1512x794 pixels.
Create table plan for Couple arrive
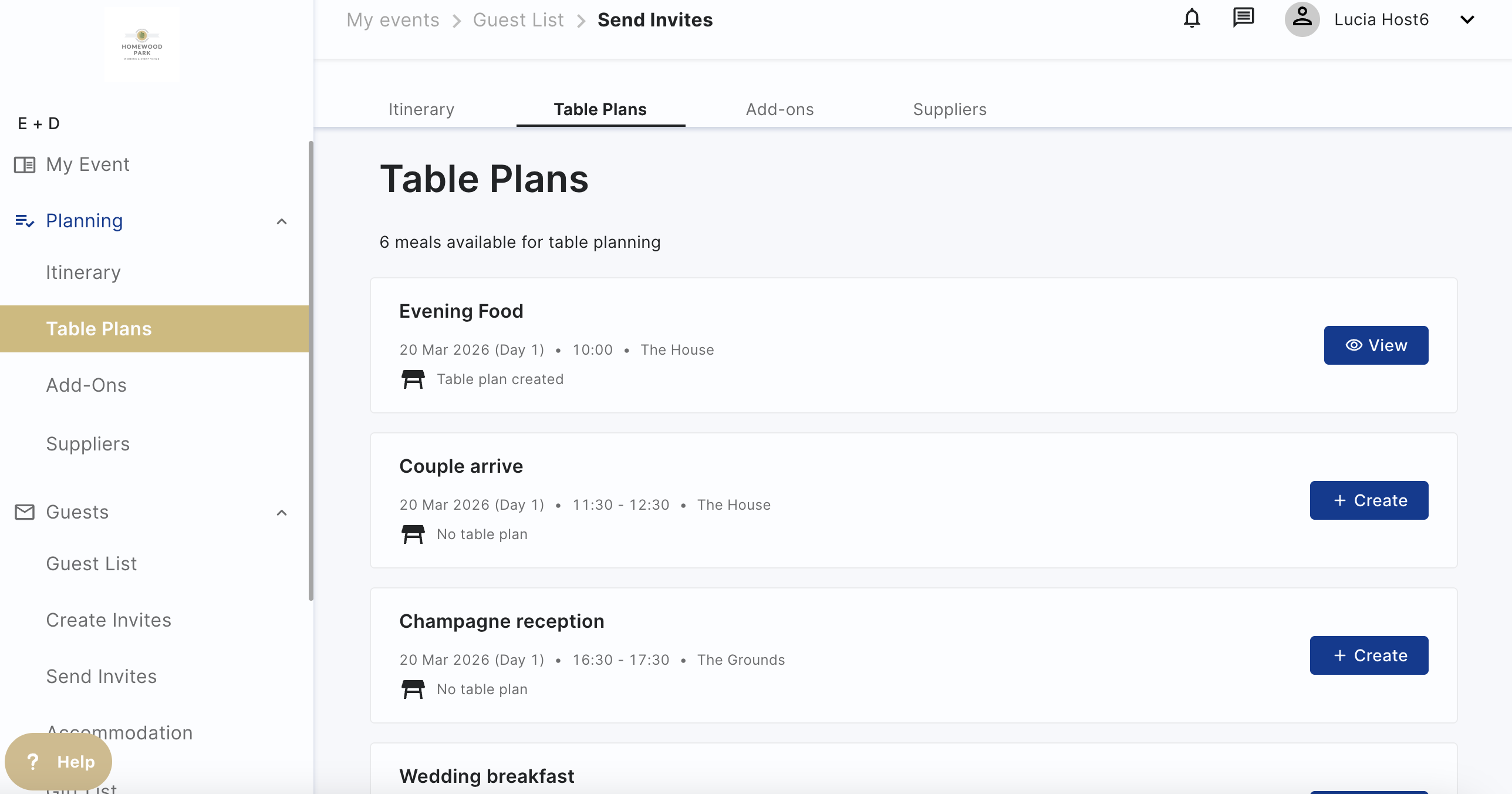(1369, 500)
